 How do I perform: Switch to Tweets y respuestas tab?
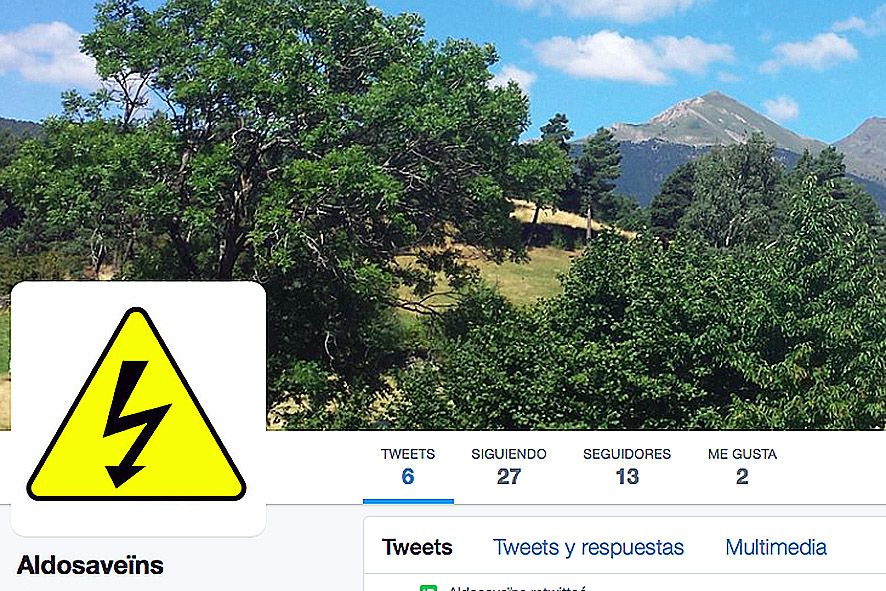(588, 547)
